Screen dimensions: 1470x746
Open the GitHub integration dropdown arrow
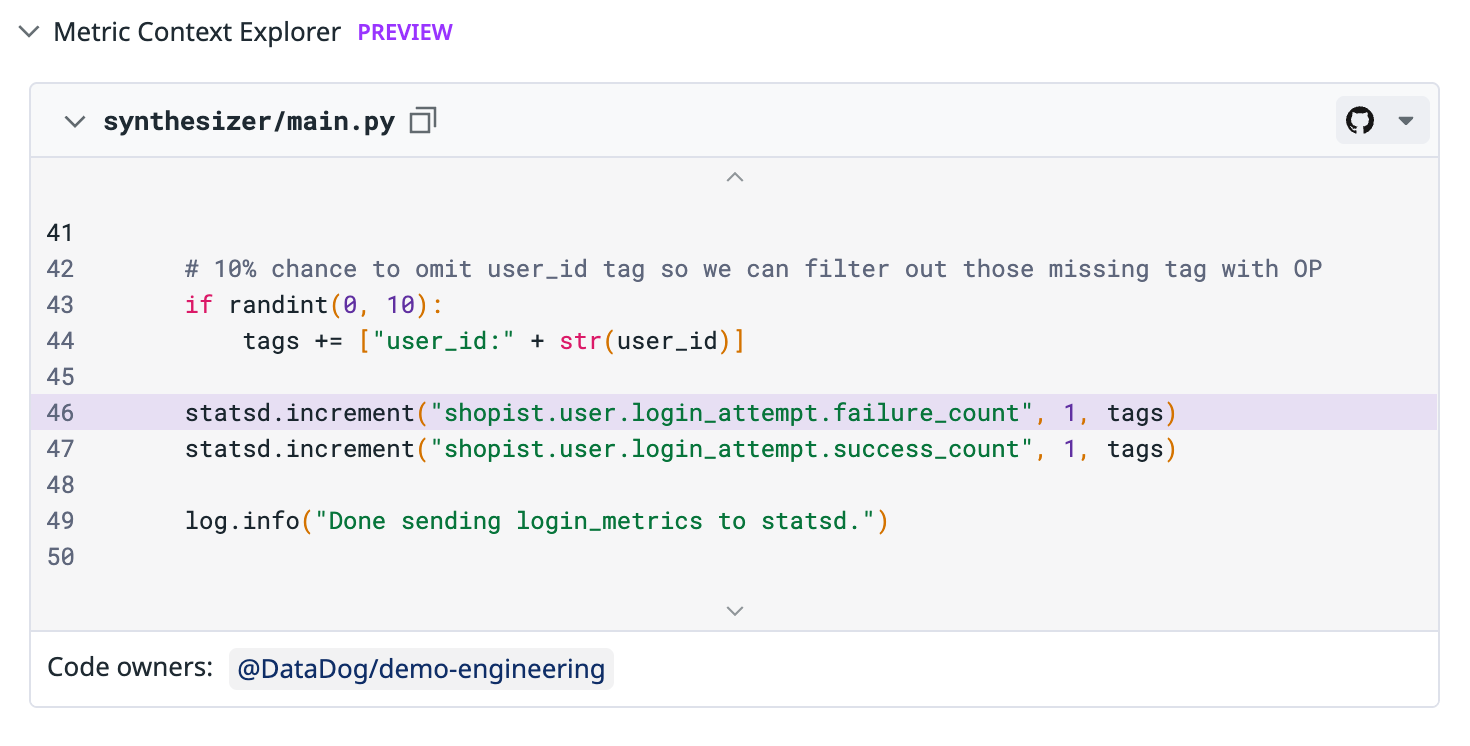[1407, 120]
